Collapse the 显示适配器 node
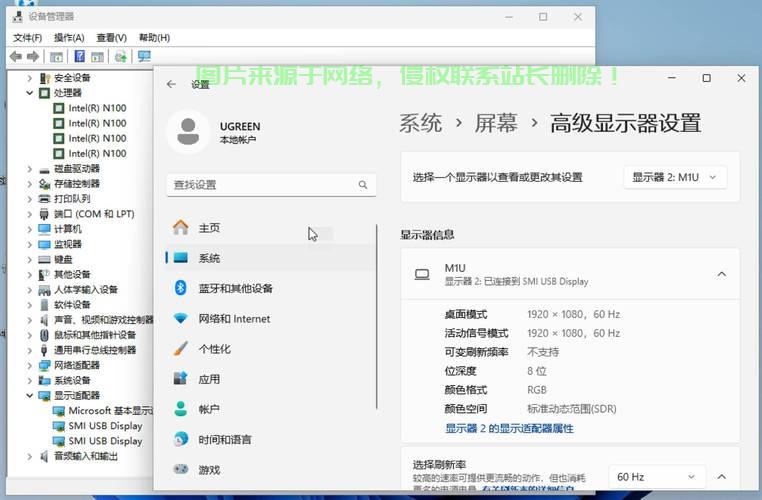The height and width of the screenshot is (500, 762). click(x=30, y=396)
